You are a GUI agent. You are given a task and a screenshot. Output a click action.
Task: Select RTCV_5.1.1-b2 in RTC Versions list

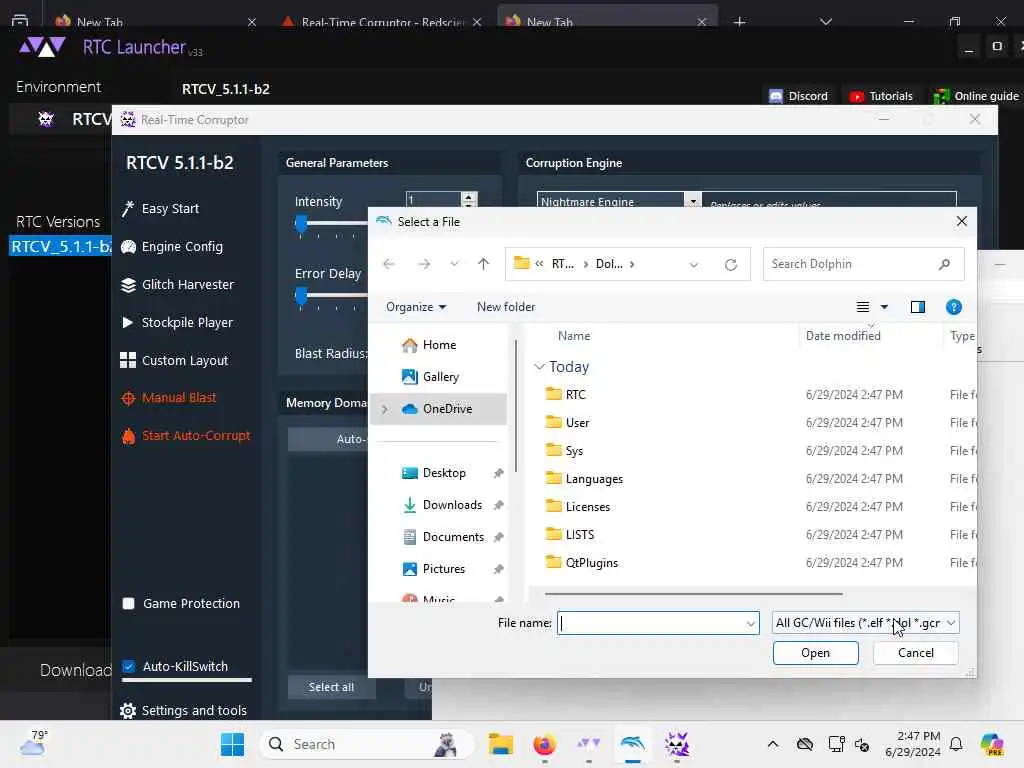pyautogui.click(x=60, y=246)
